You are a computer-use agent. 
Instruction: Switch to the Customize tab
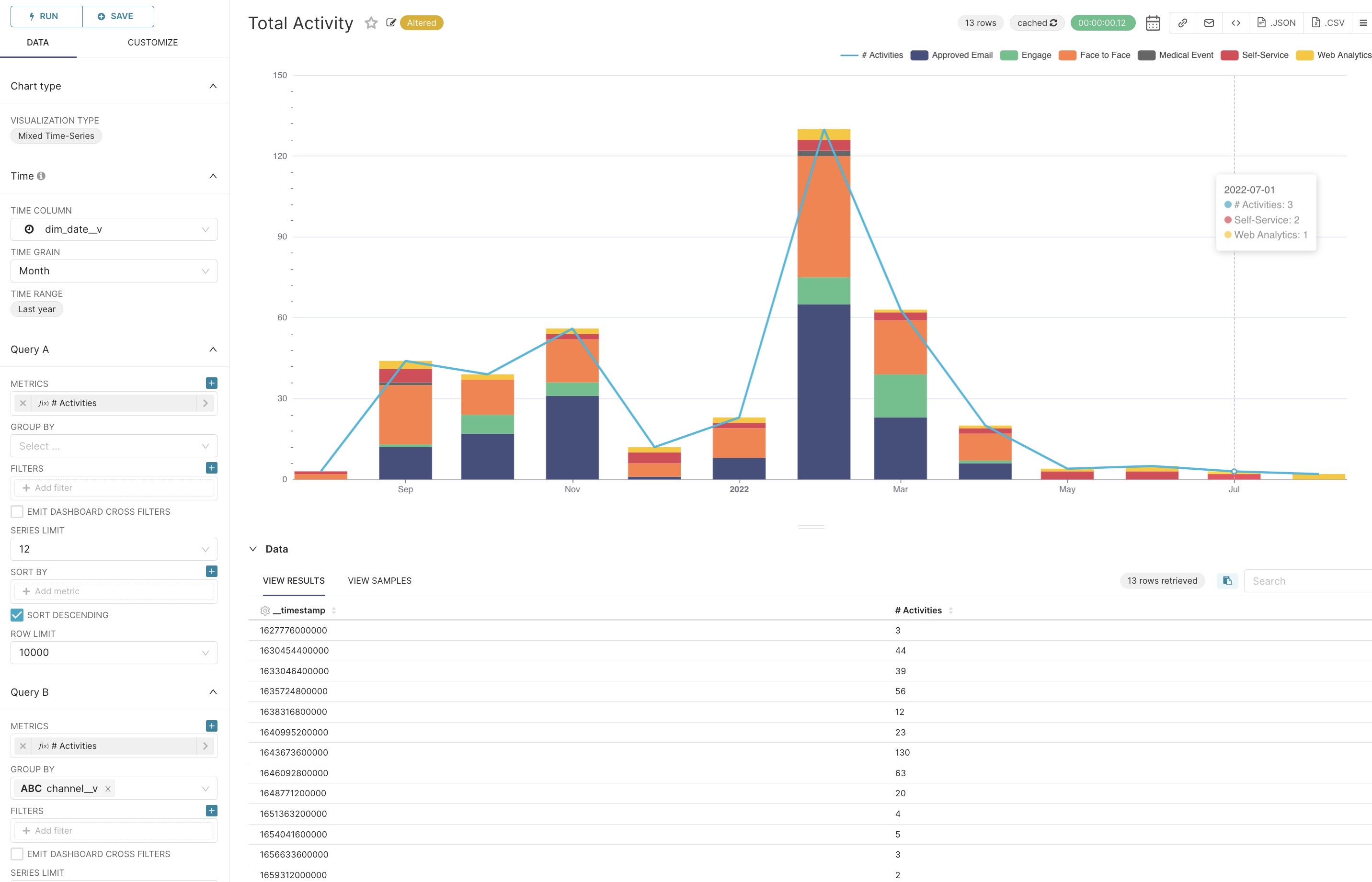pos(152,43)
